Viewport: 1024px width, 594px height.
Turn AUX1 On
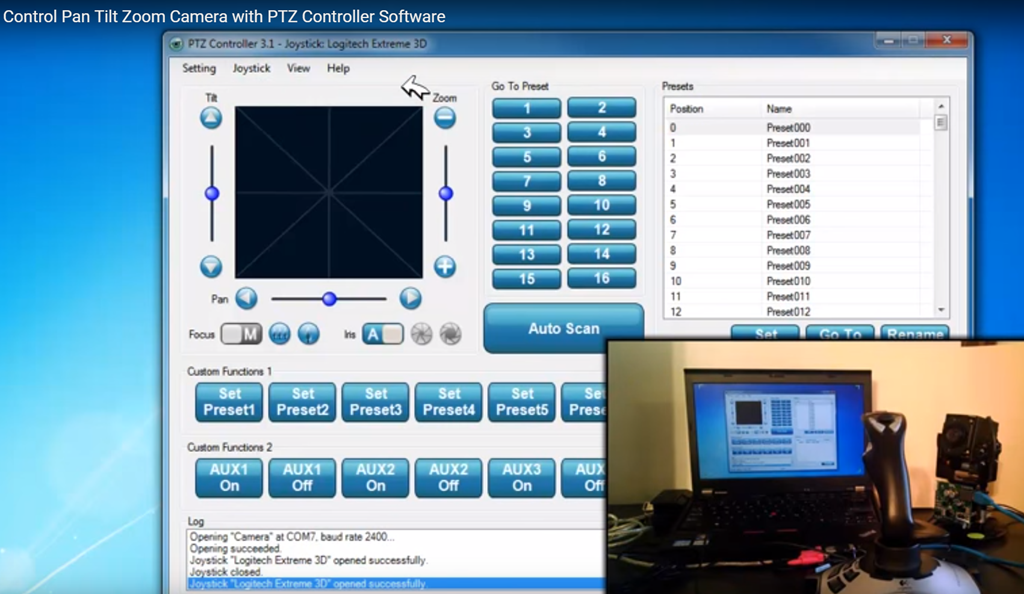coord(229,478)
